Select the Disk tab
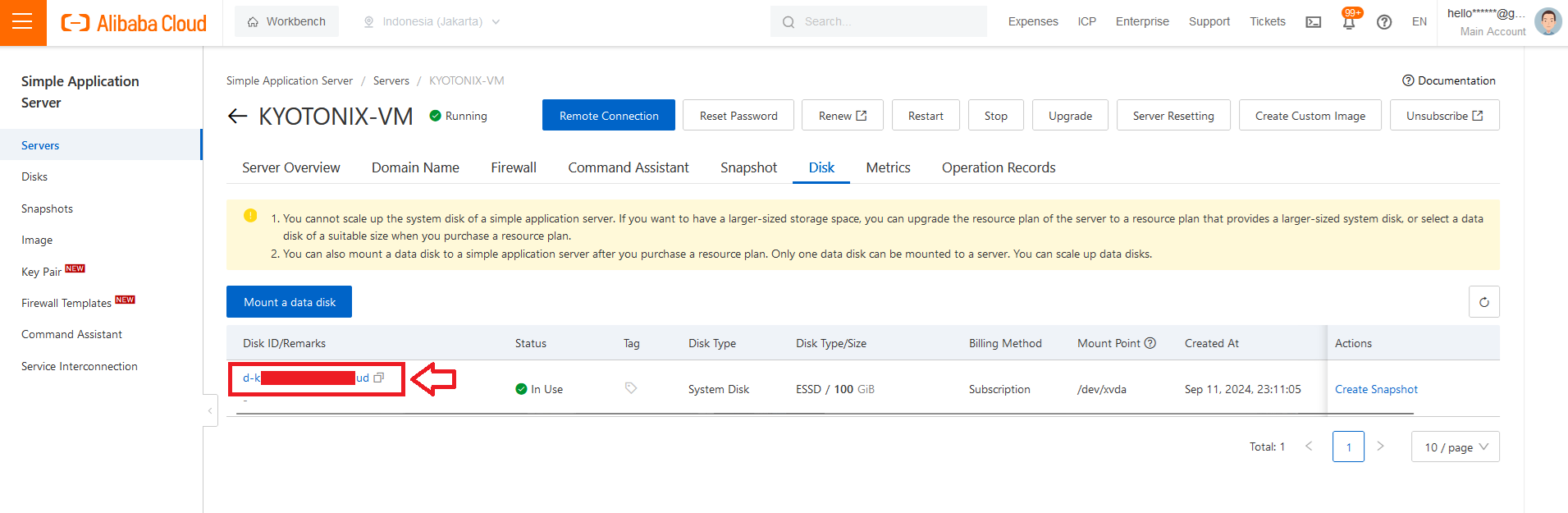 pos(821,167)
